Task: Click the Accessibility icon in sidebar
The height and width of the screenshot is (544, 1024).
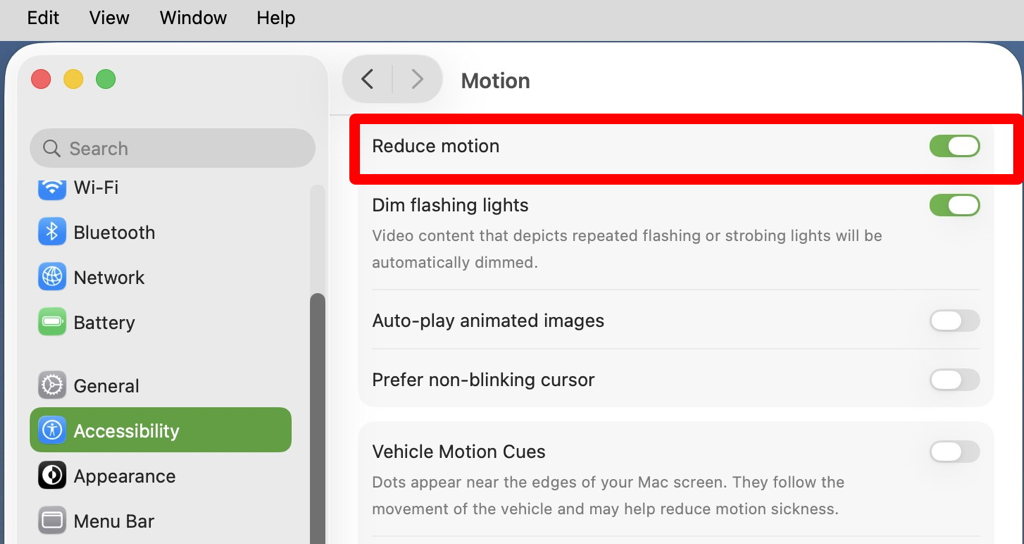Action: pyautogui.click(x=52, y=431)
